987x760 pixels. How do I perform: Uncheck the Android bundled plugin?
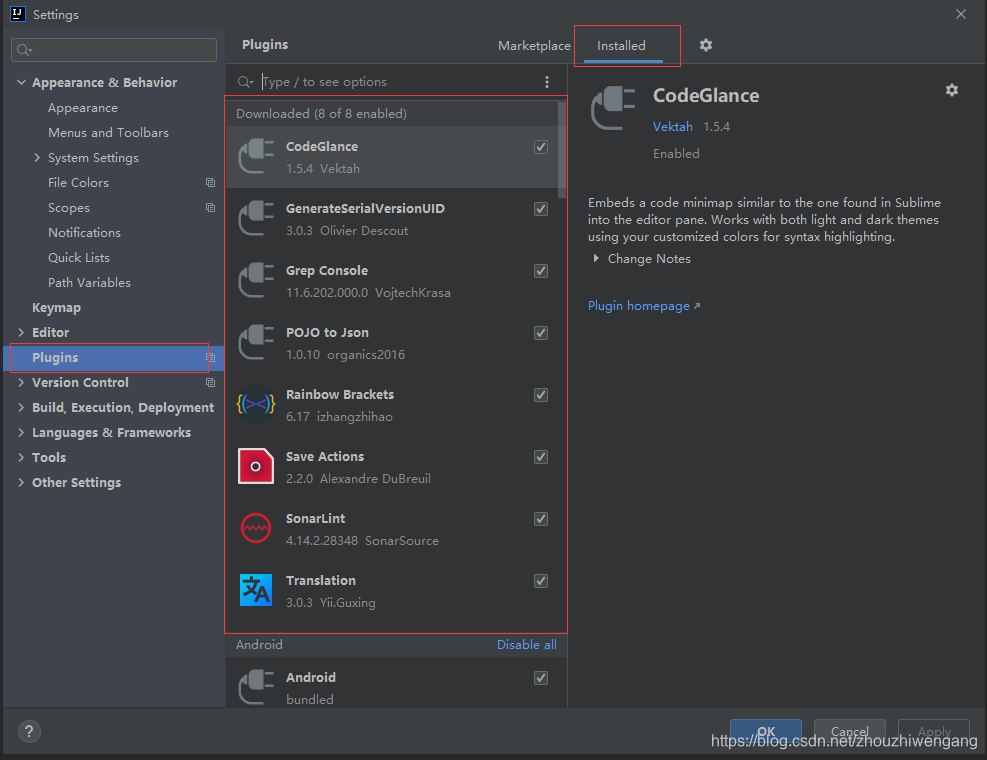coord(541,678)
